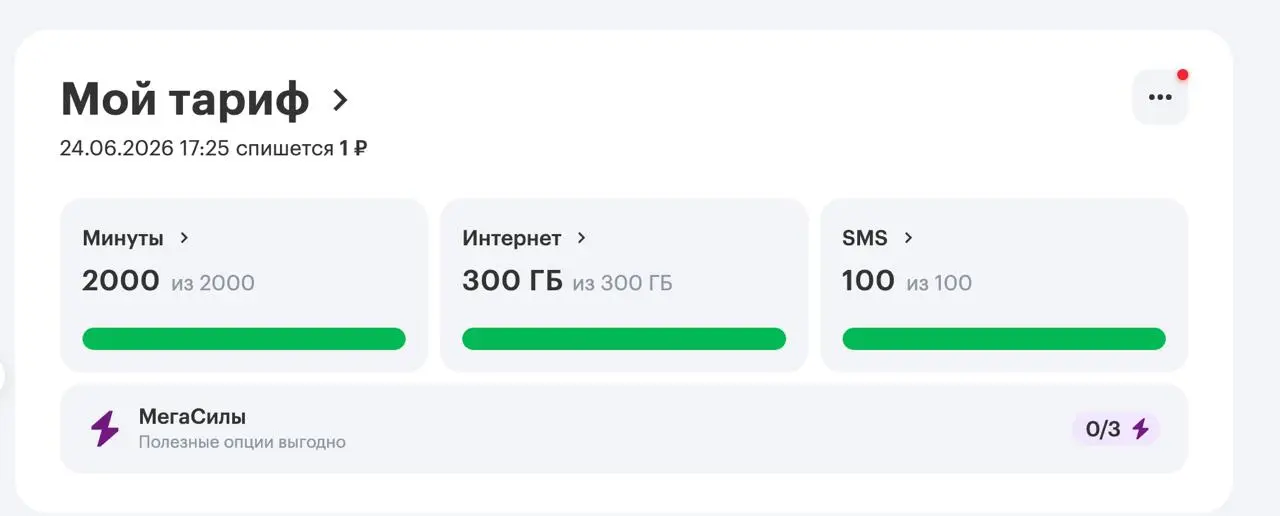Select the 100 из 100 SMS balance
This screenshot has width=1280, height=516.
[x=907, y=281]
